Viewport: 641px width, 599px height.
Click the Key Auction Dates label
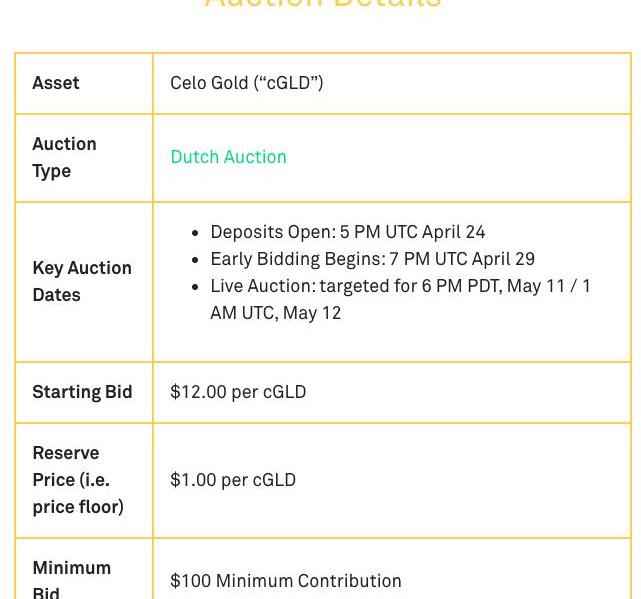[81, 281]
